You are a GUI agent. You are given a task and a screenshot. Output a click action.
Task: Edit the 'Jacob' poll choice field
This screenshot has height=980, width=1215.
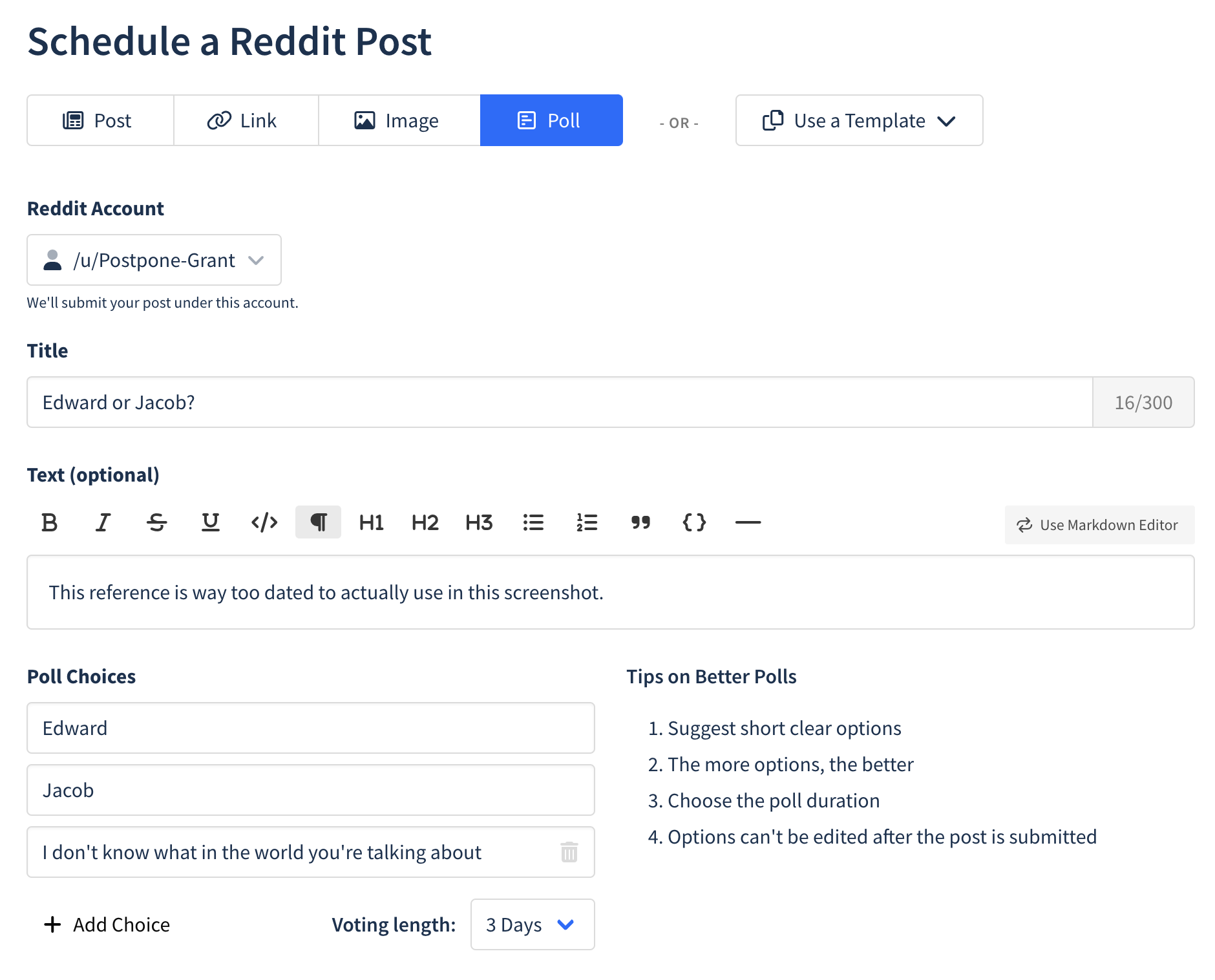click(x=311, y=790)
